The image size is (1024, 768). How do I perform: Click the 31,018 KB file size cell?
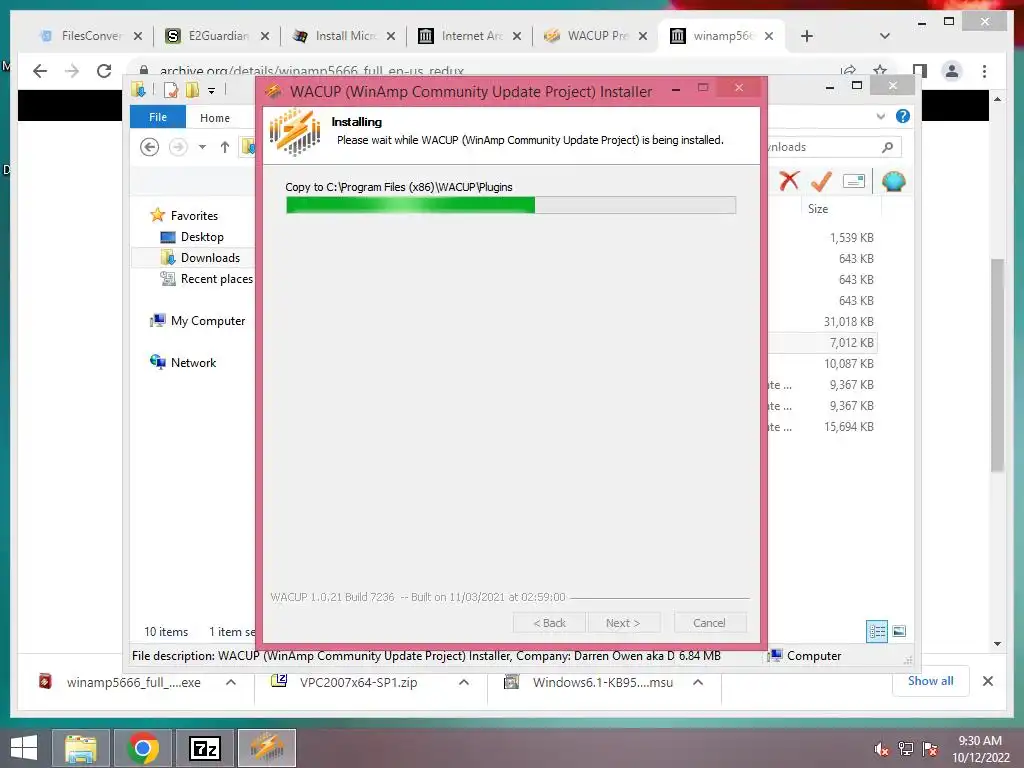[x=848, y=321]
